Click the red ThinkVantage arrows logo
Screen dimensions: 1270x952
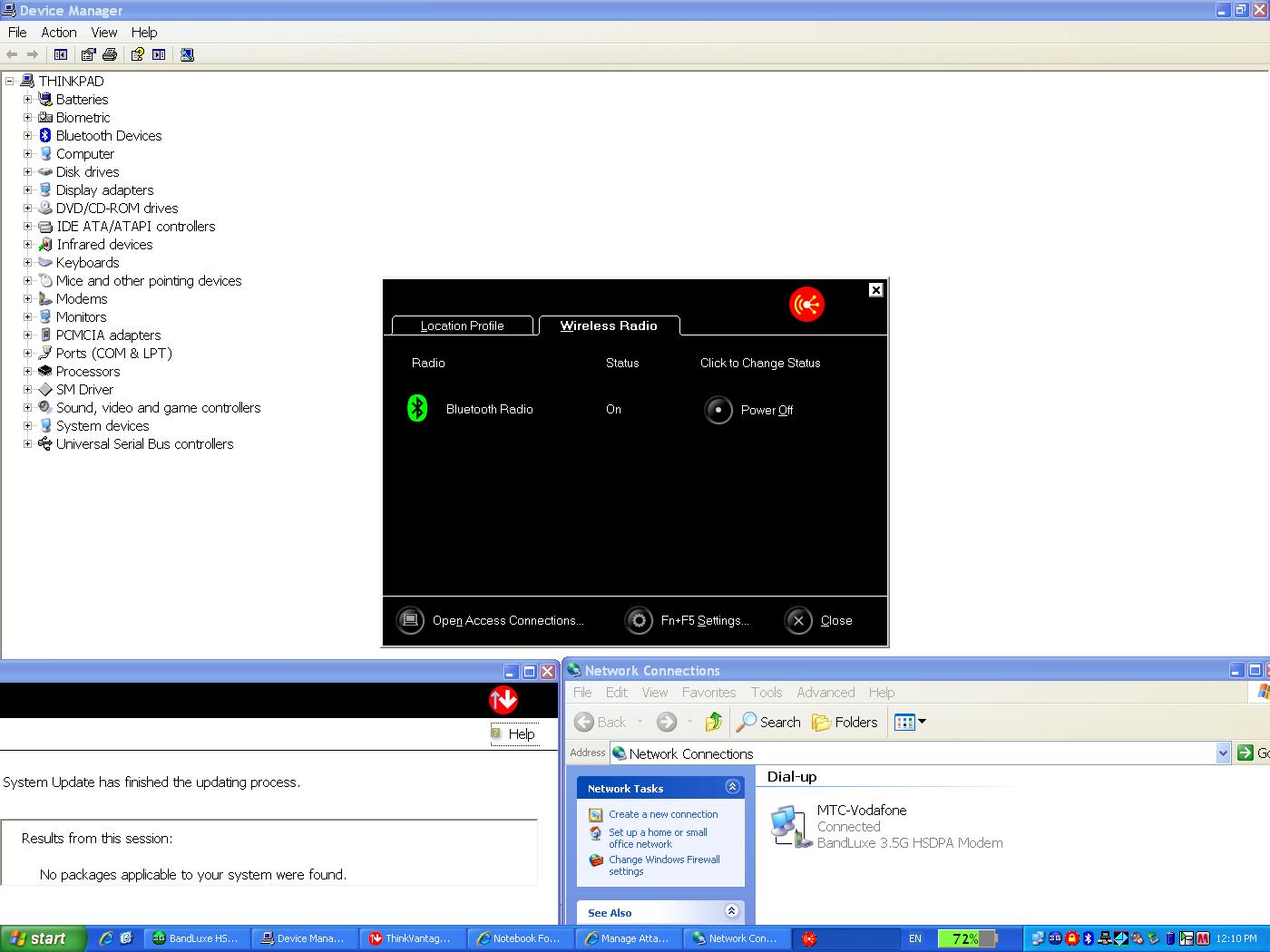pos(503,699)
